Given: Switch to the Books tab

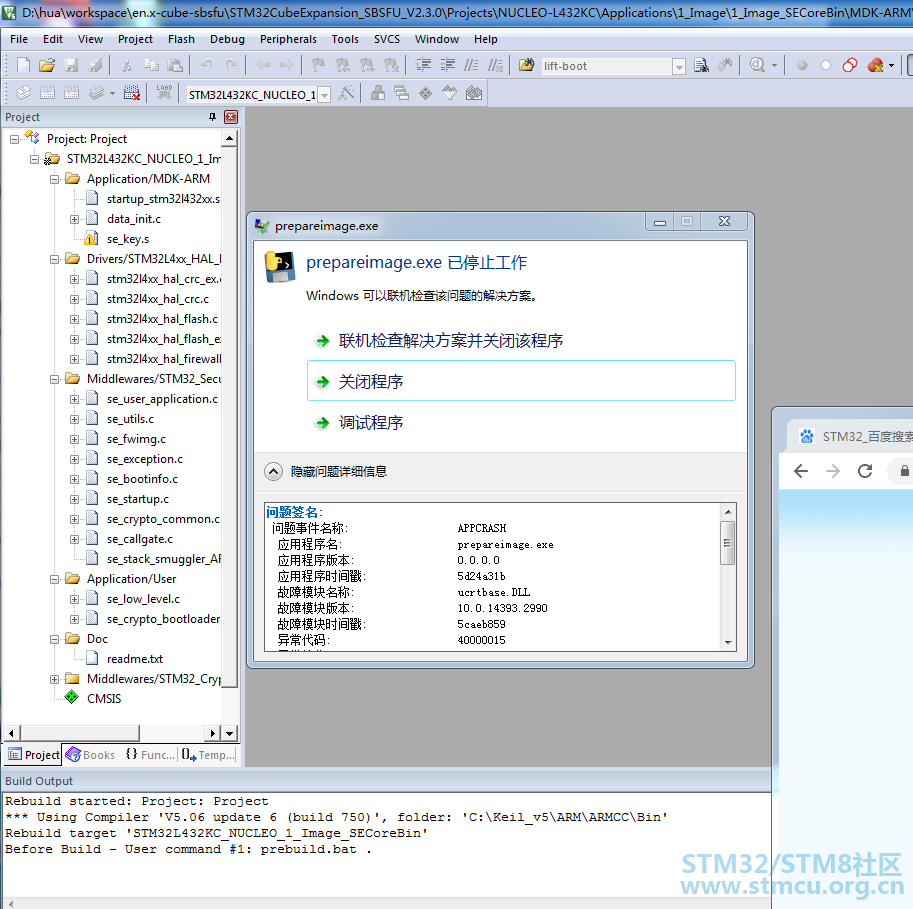Looking at the screenshot, I should click(x=90, y=755).
